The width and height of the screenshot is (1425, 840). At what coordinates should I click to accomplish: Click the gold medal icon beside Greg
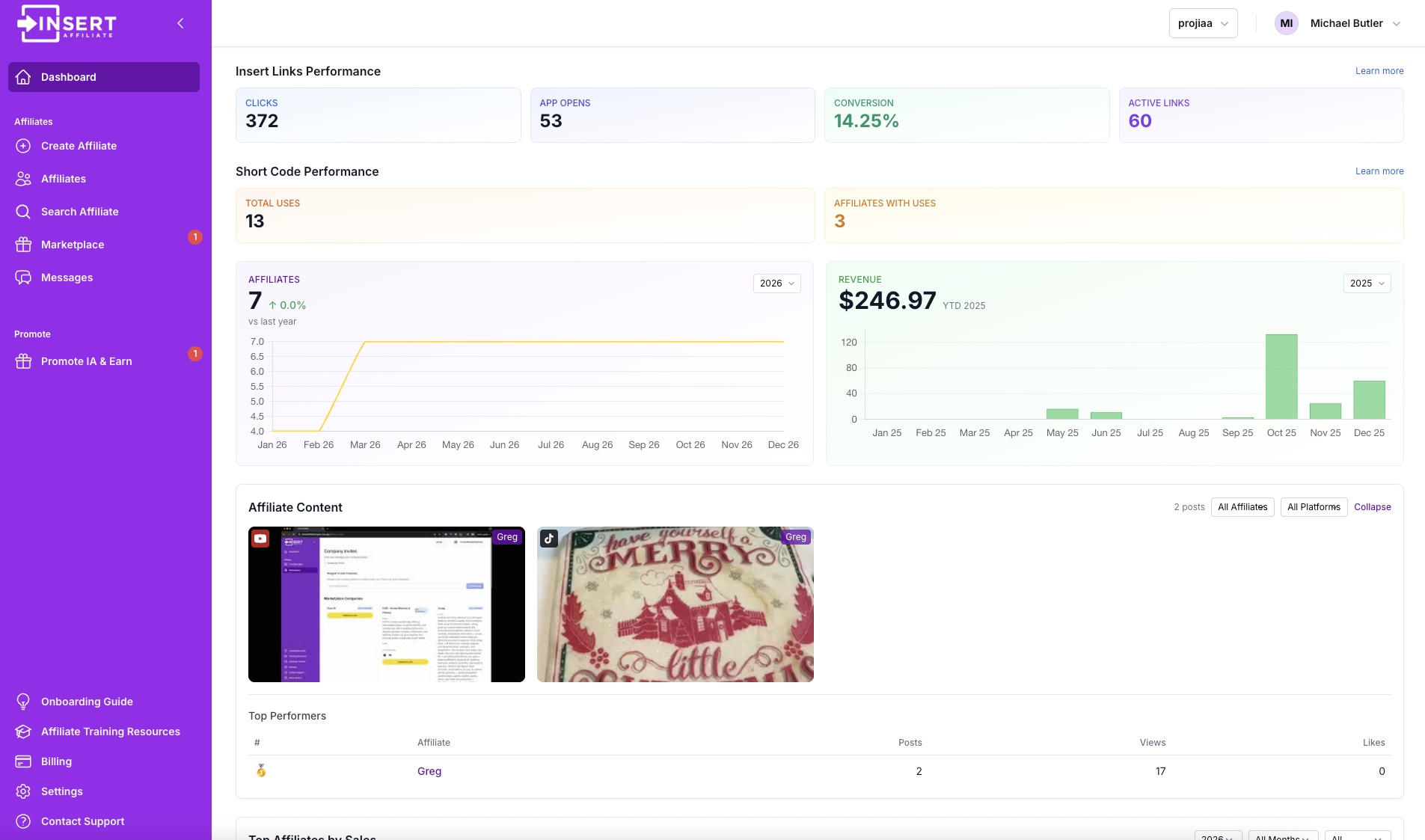click(261, 770)
